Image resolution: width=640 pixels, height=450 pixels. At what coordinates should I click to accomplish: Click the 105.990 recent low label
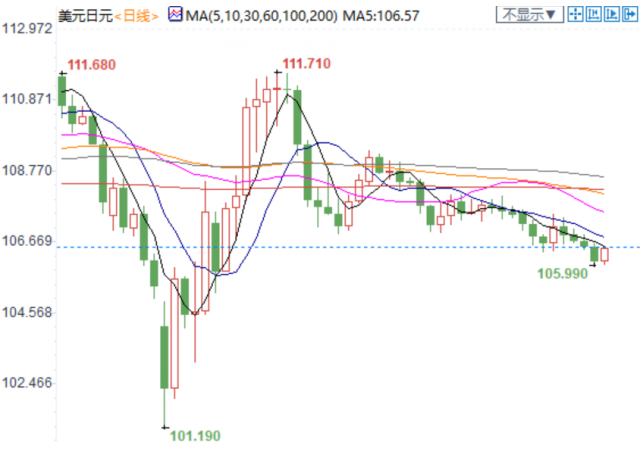click(x=562, y=274)
